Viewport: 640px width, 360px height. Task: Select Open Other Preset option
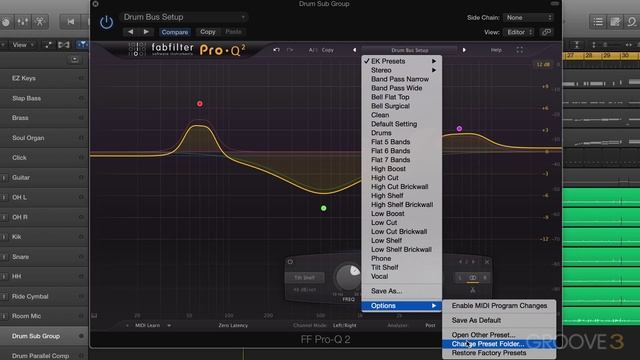[483, 335]
